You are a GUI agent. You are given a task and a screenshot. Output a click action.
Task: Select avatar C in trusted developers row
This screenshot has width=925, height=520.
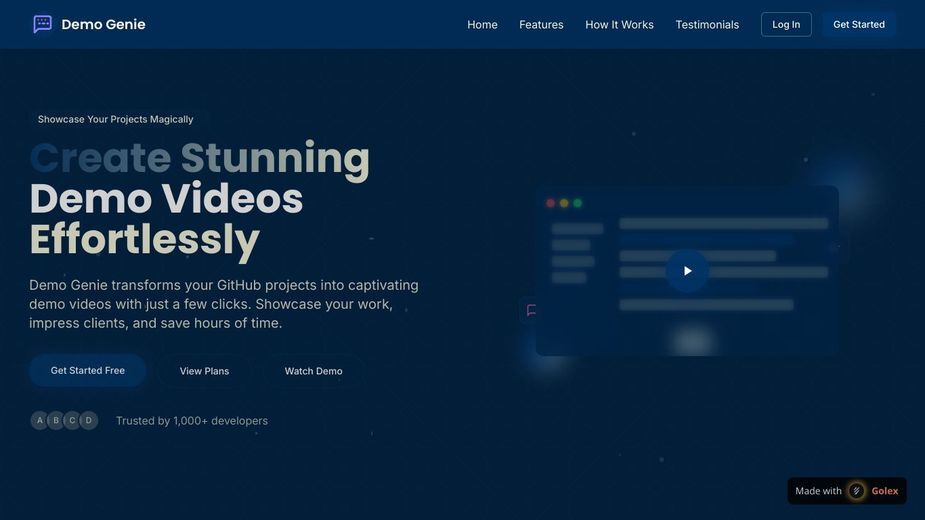pos(73,420)
